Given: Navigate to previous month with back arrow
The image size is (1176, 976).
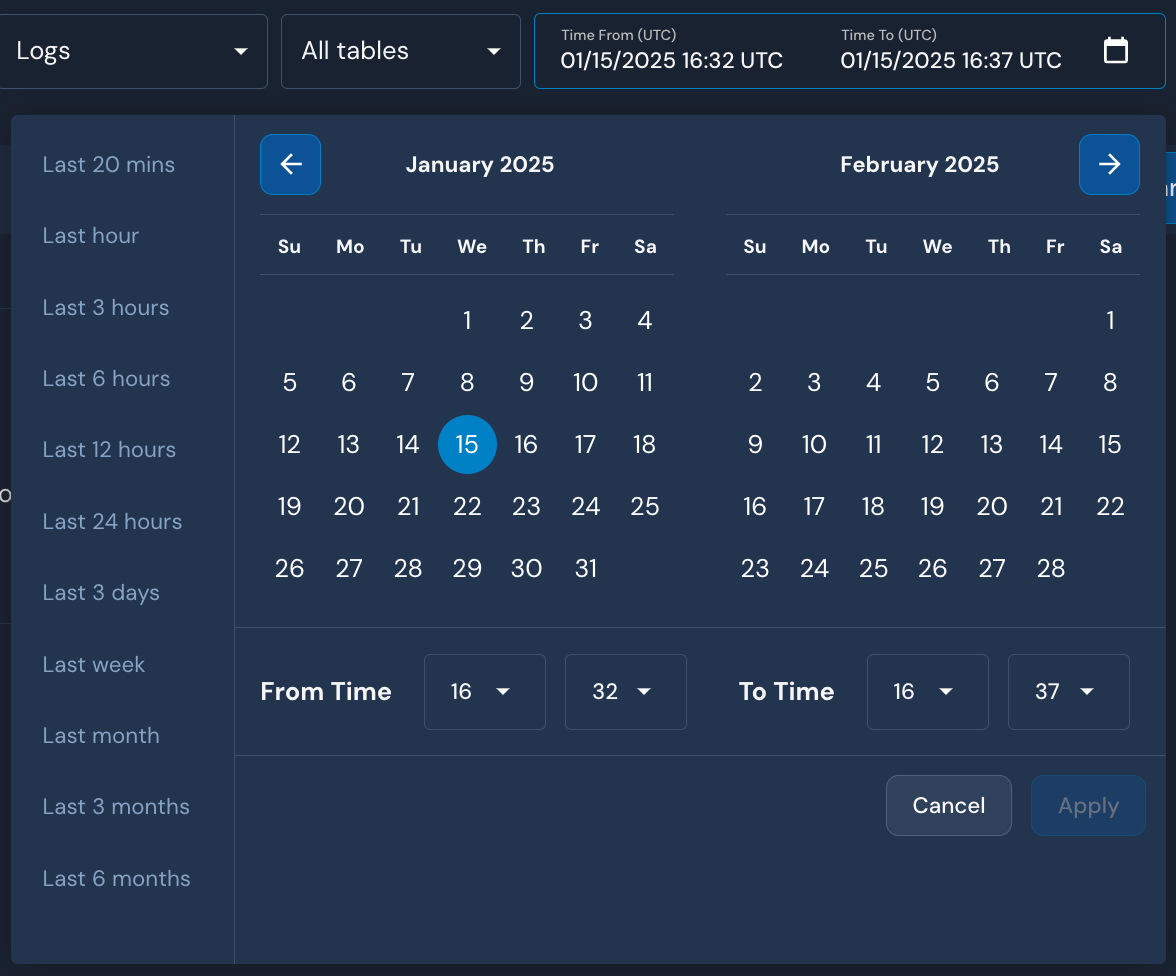Looking at the screenshot, I should point(290,164).
